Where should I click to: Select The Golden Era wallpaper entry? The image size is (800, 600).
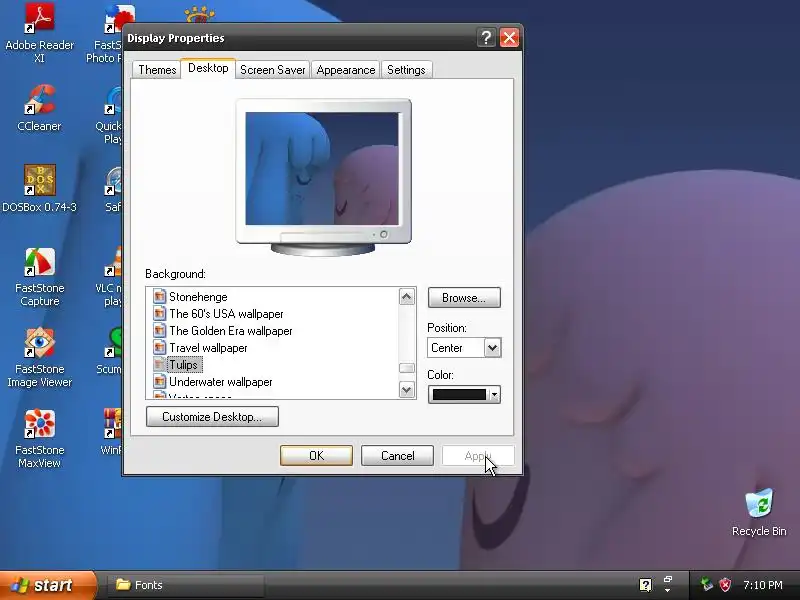(x=231, y=331)
